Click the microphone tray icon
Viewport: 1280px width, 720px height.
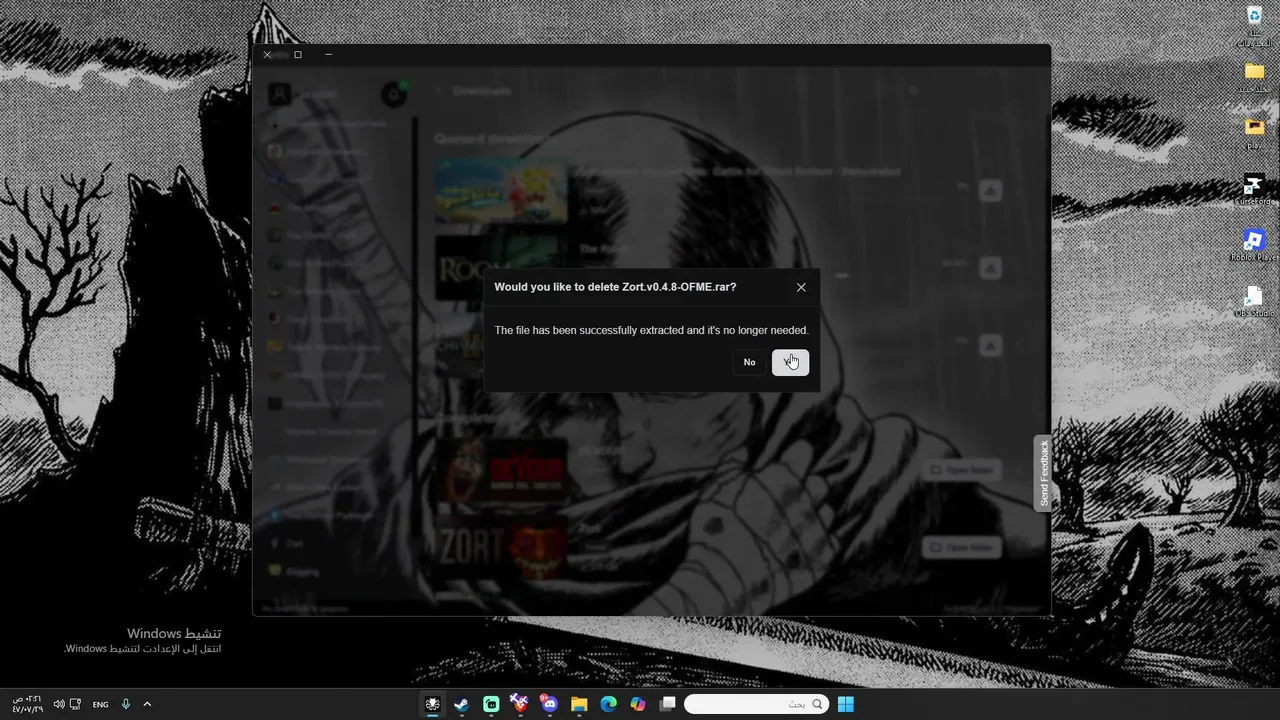(126, 704)
